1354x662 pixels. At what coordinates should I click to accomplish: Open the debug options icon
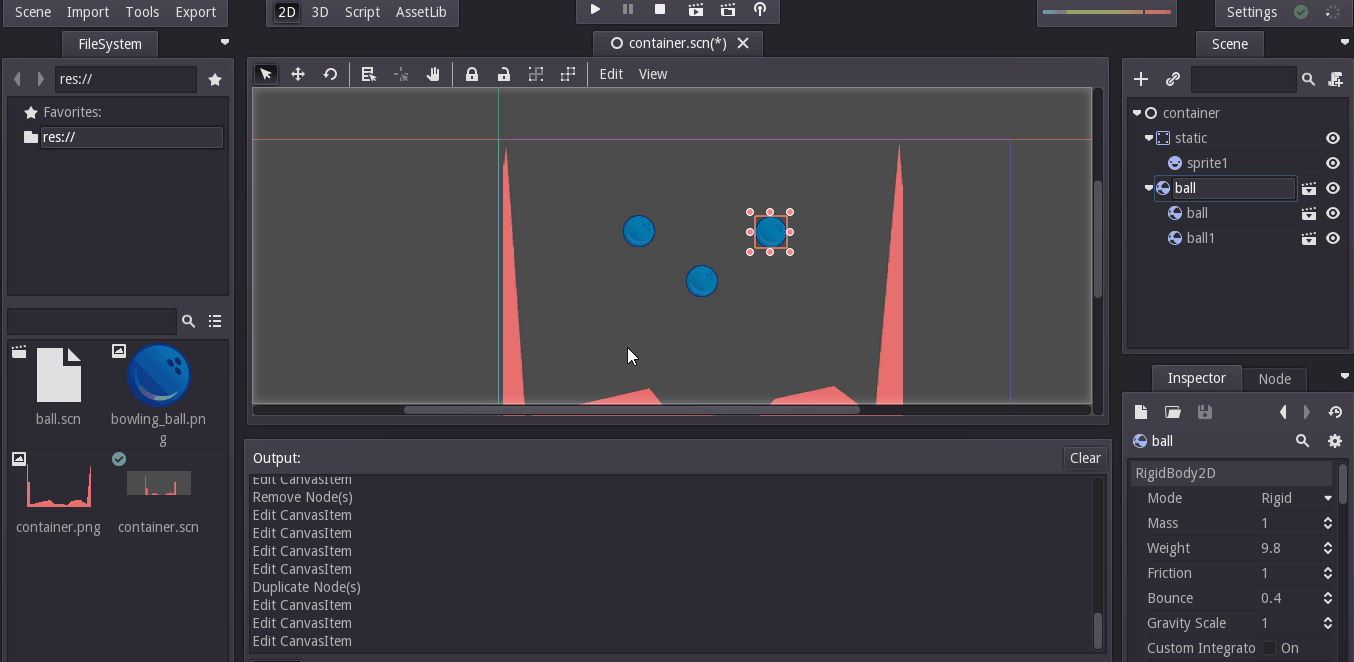760,10
